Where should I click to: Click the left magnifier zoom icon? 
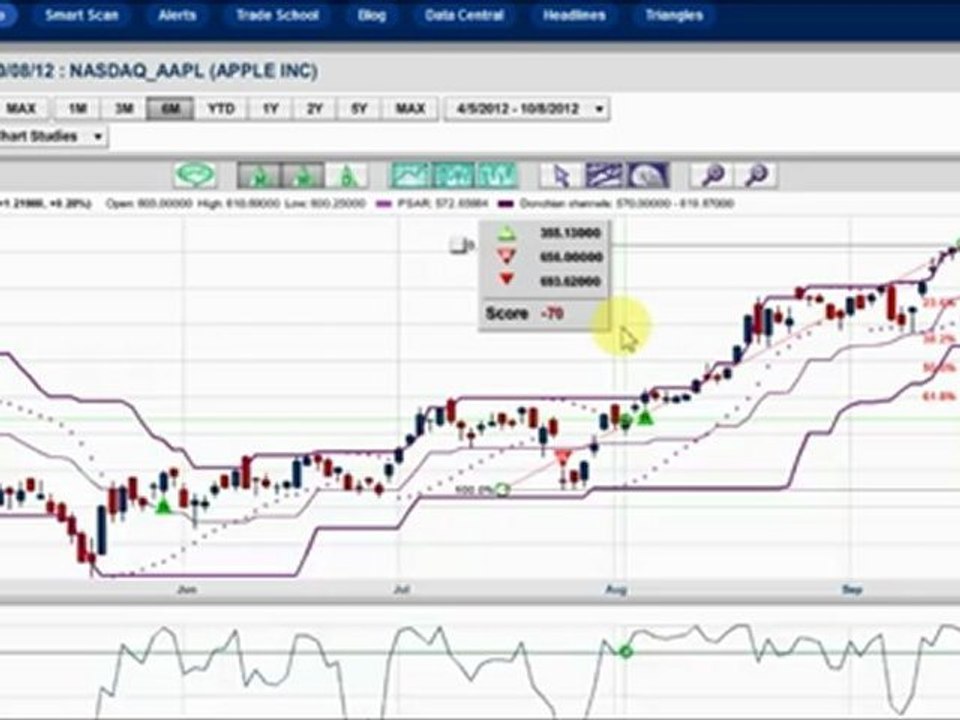712,176
